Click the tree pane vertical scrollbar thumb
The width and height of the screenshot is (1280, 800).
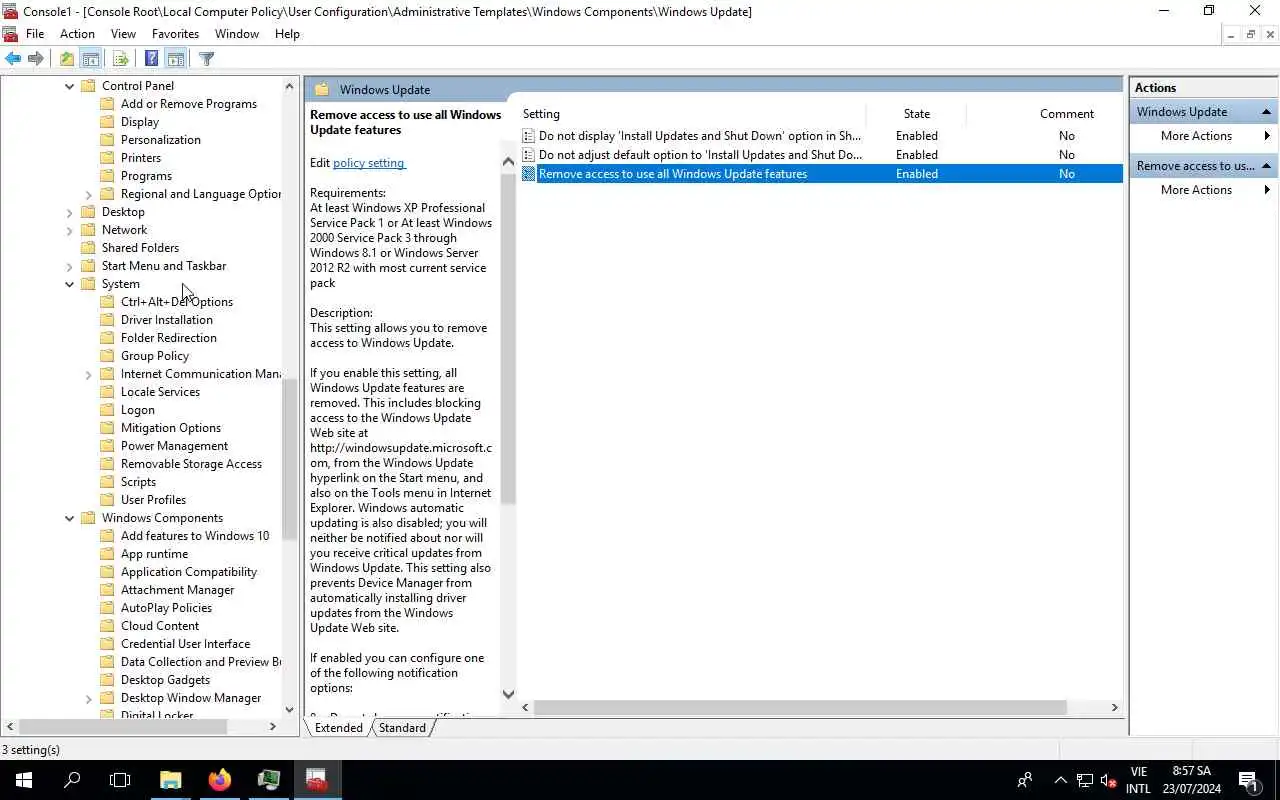290,459
